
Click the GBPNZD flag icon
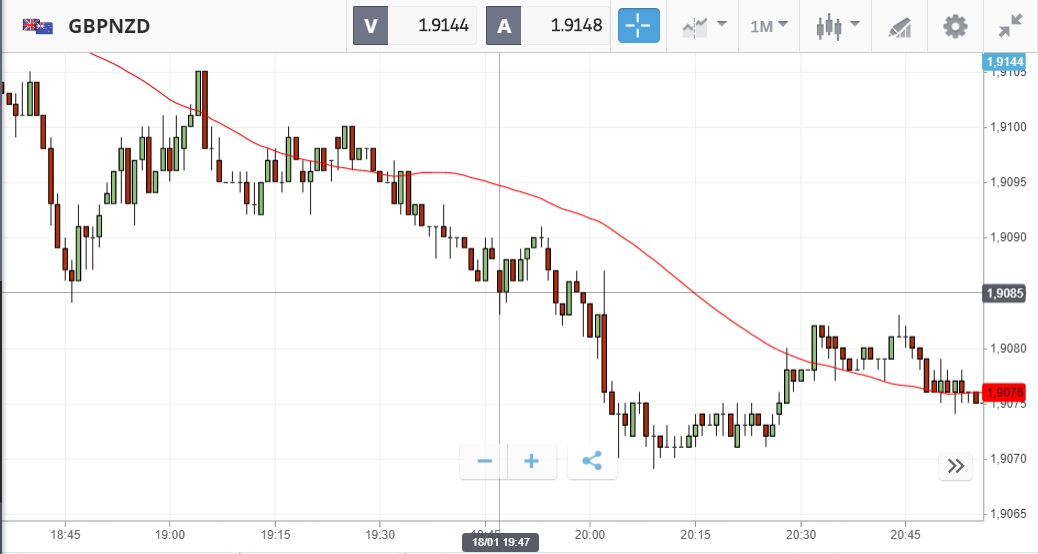coord(38,26)
